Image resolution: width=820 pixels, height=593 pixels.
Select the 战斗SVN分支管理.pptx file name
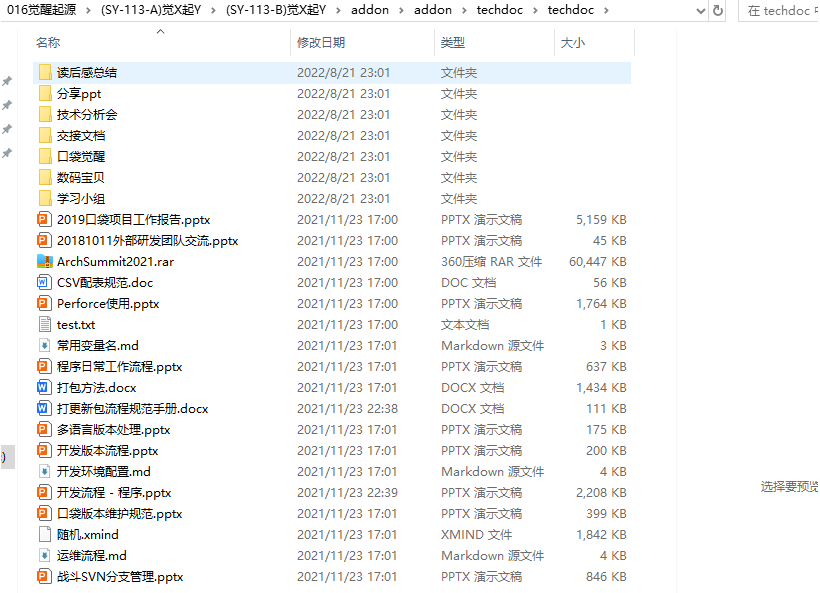[120, 576]
